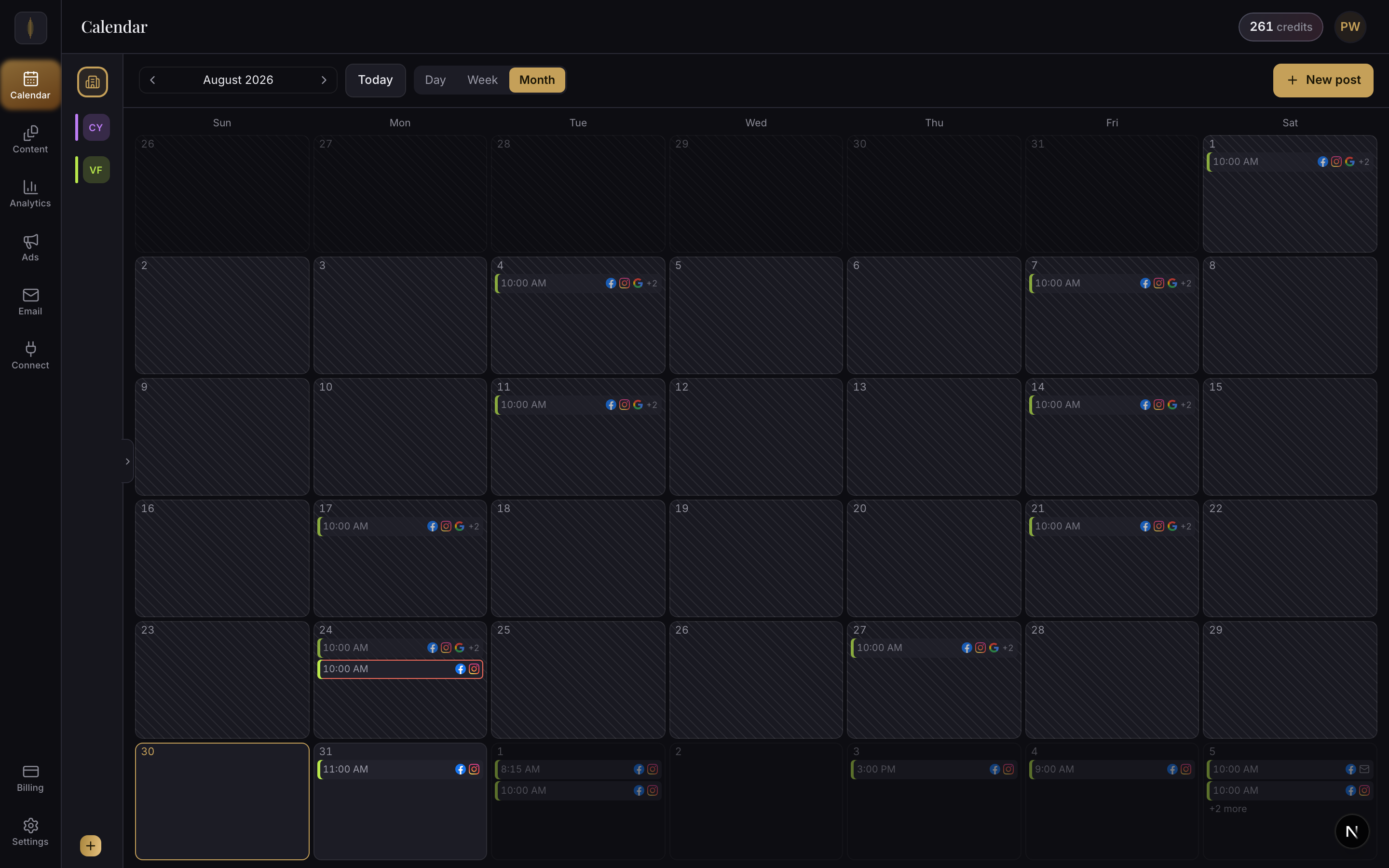Expand the collapsed side panel chevron

[x=127, y=461]
